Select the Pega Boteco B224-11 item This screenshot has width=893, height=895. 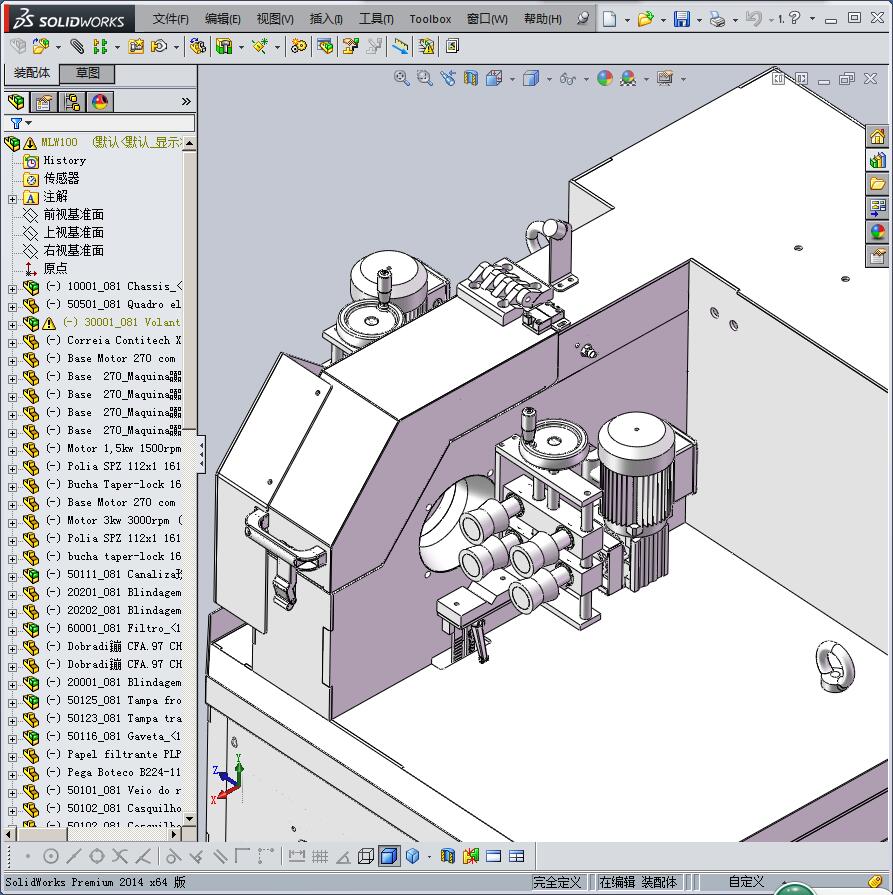point(114,772)
